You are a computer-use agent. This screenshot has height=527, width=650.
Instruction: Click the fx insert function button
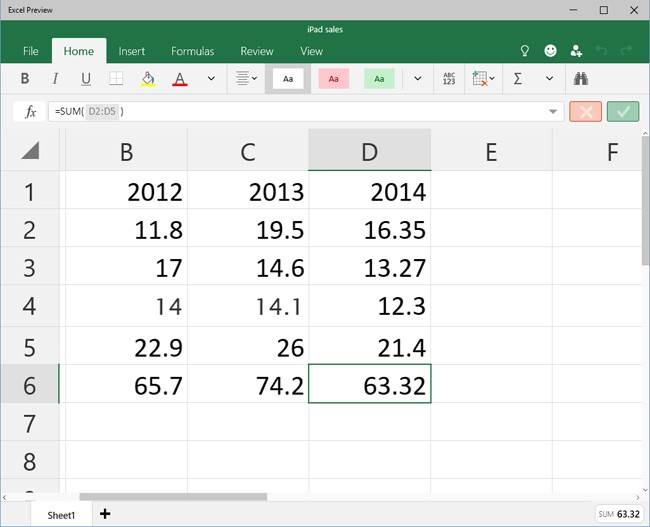[x=30, y=112]
